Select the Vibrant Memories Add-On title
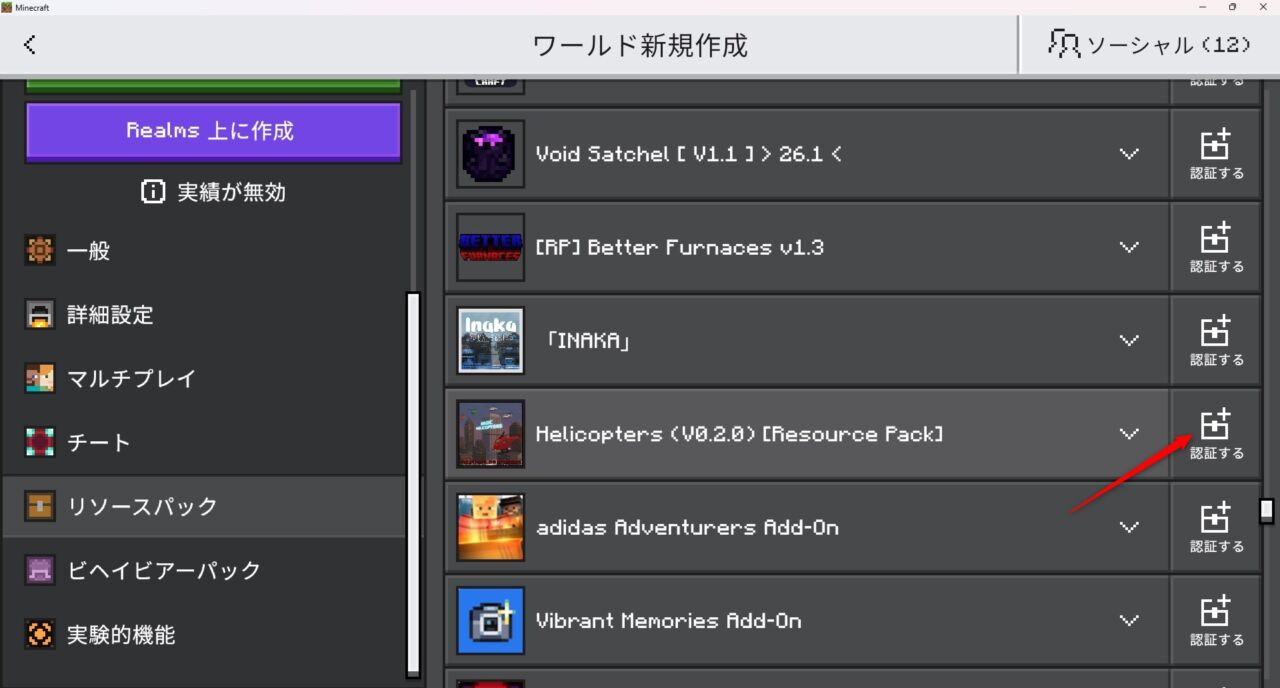 tap(669, 621)
